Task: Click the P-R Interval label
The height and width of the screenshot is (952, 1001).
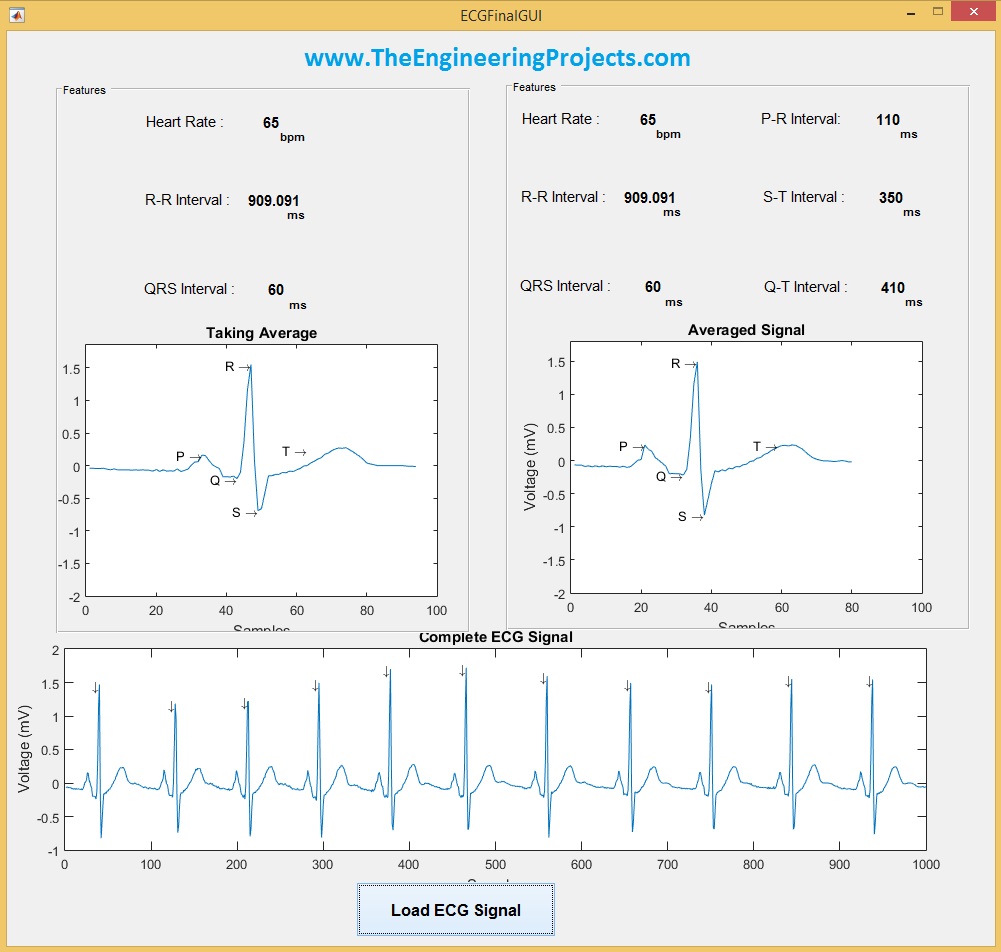Action: coord(801,119)
